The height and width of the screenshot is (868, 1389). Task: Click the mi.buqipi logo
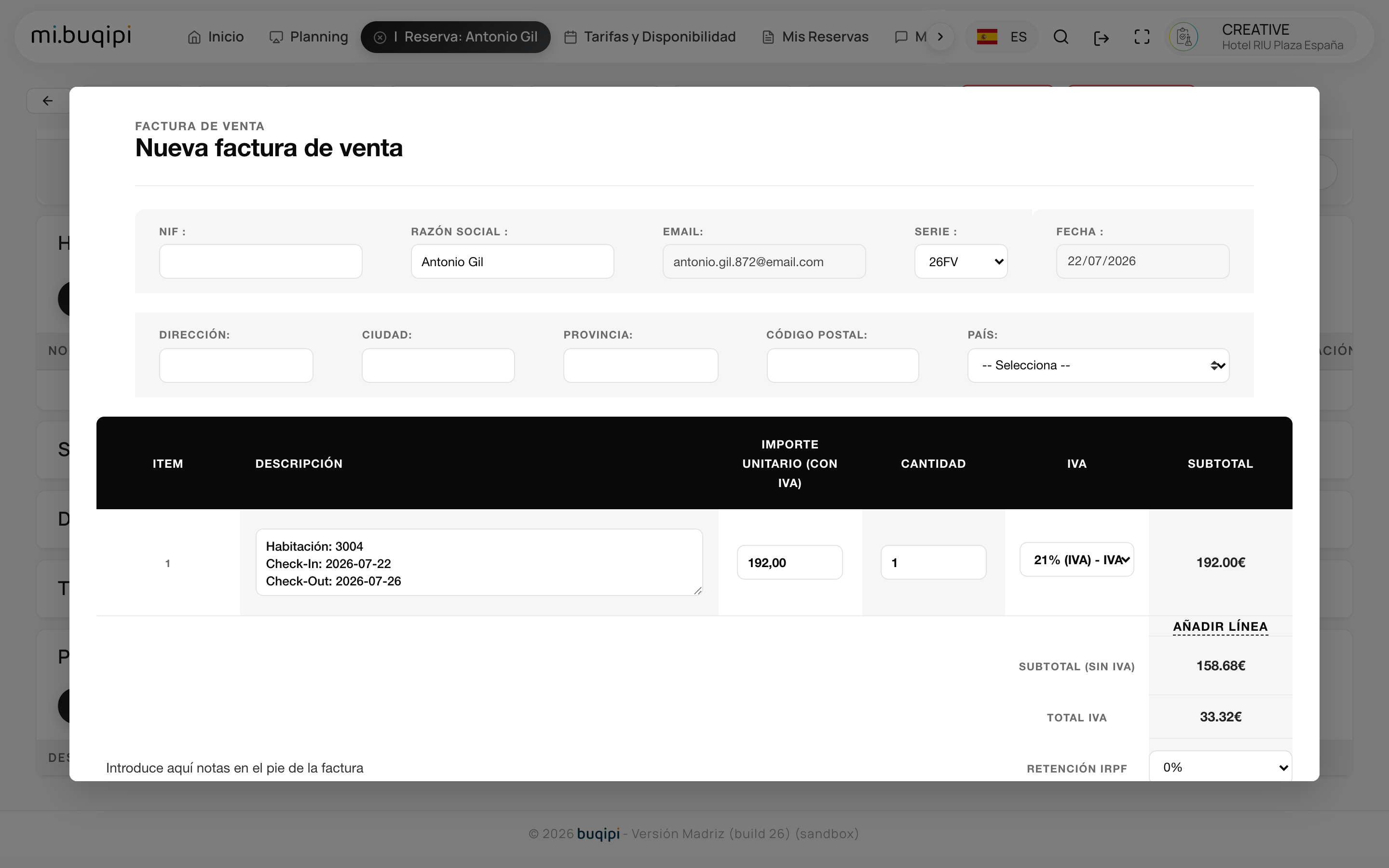pyautogui.click(x=81, y=36)
